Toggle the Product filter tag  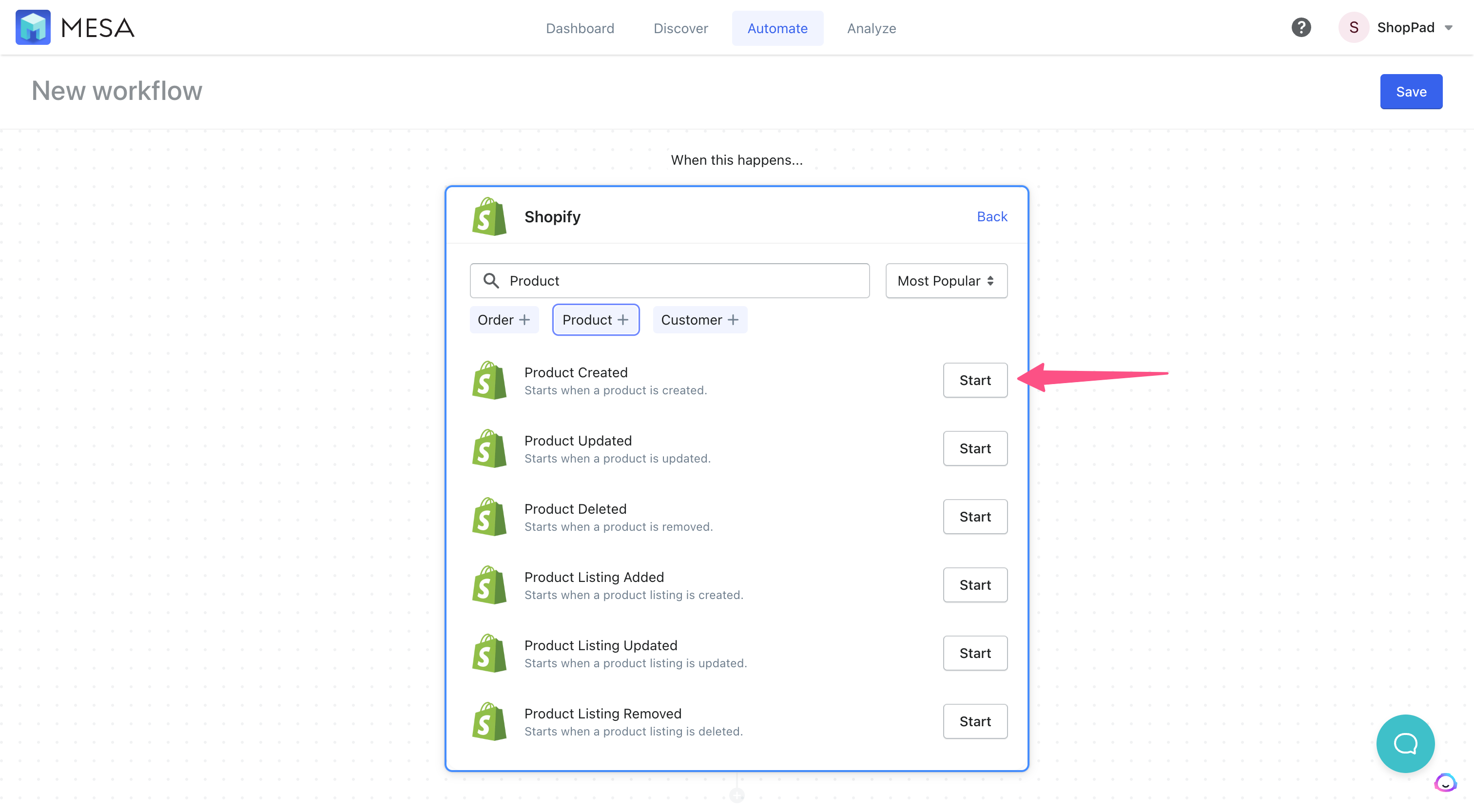click(x=595, y=319)
